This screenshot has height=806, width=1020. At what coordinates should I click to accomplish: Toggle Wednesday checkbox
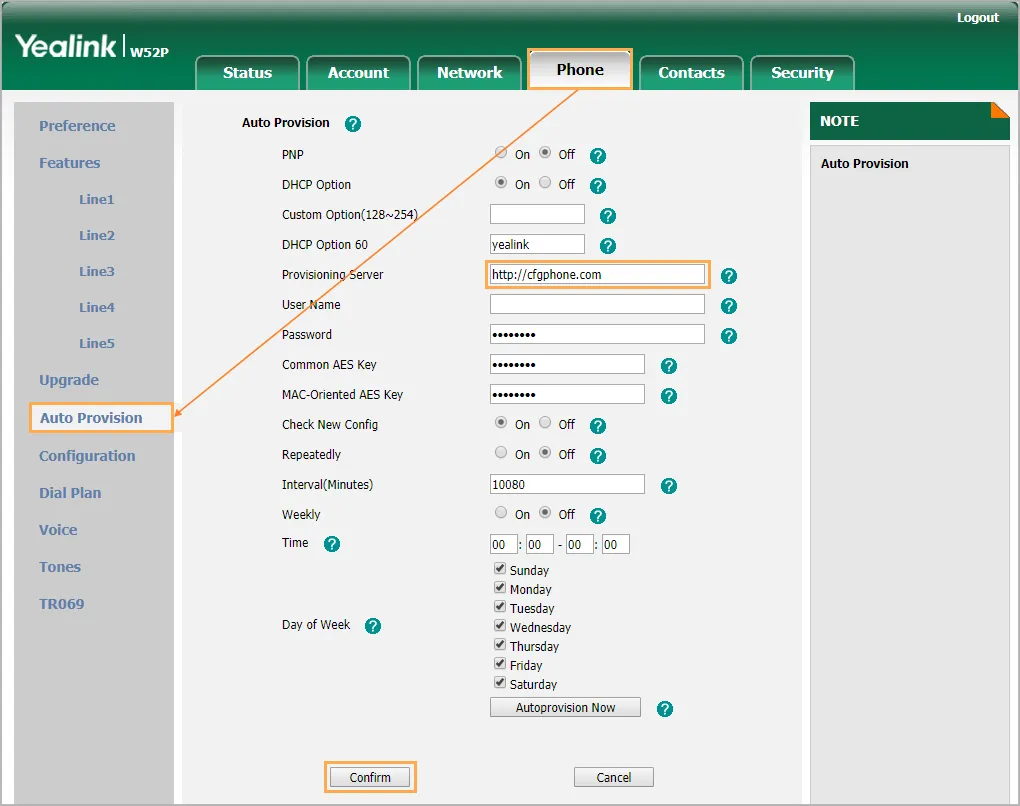pos(500,625)
